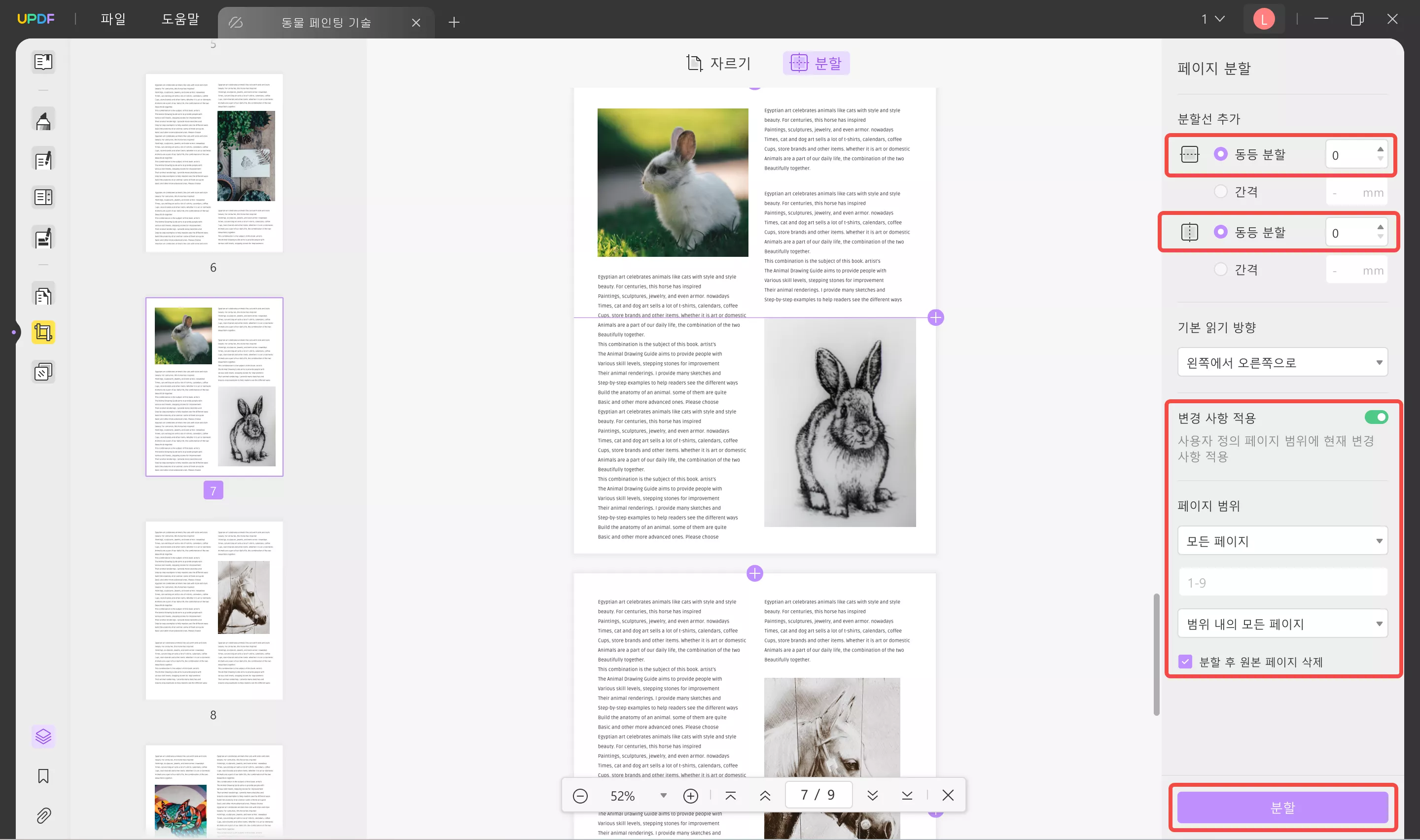The image size is (1420, 840).
Task: Click the zoom out minus icon
Action: pyautogui.click(x=580, y=796)
